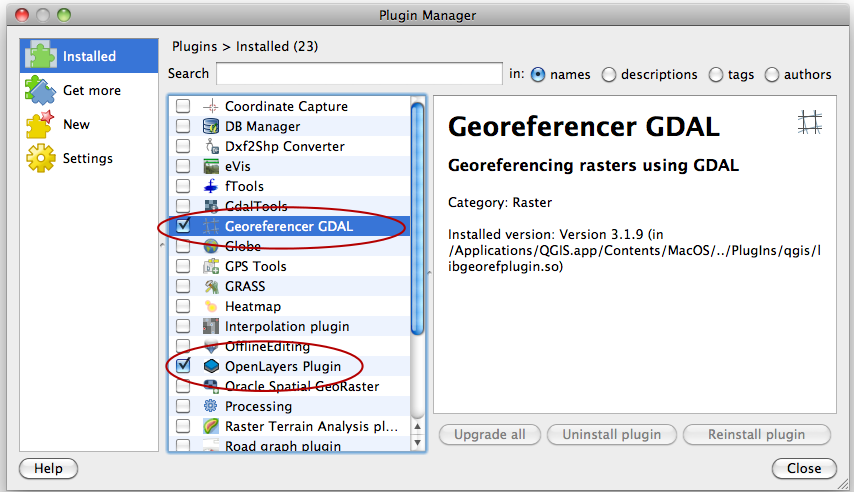
Task: Open the Settings tab
Action: pos(89,159)
